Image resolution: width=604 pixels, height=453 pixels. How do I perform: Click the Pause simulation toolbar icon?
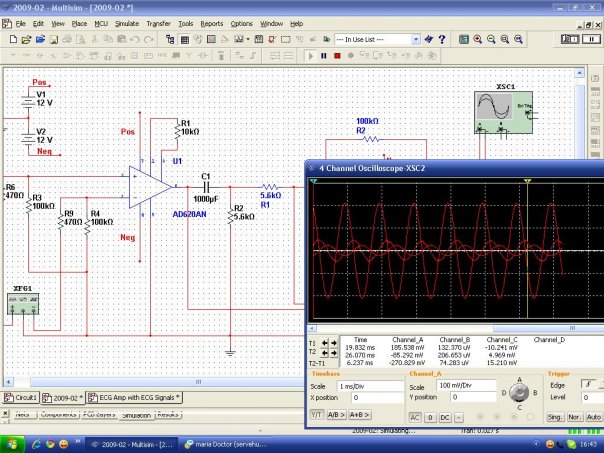[x=324, y=56]
